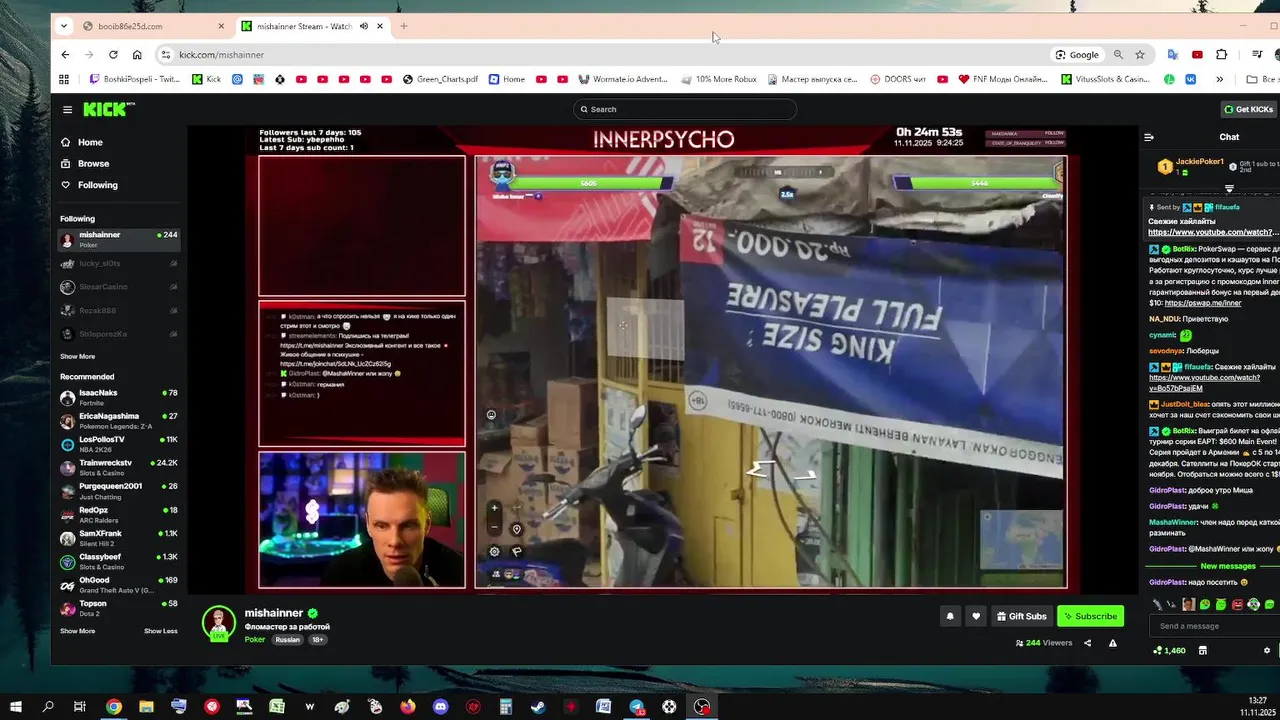Click the notification bell under the stream

point(950,616)
